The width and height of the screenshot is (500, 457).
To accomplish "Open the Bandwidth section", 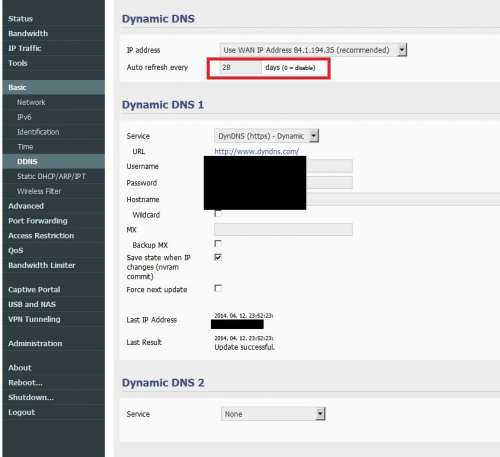I will point(28,33).
